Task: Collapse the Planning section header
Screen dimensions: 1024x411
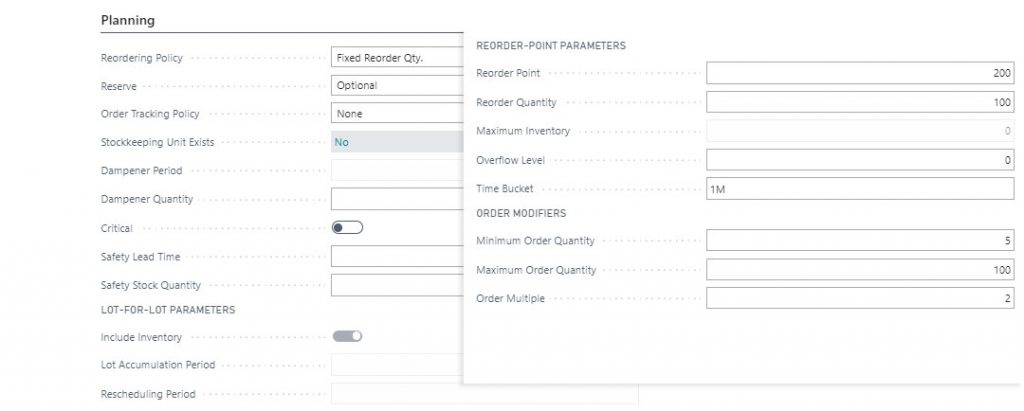Action: [127, 20]
